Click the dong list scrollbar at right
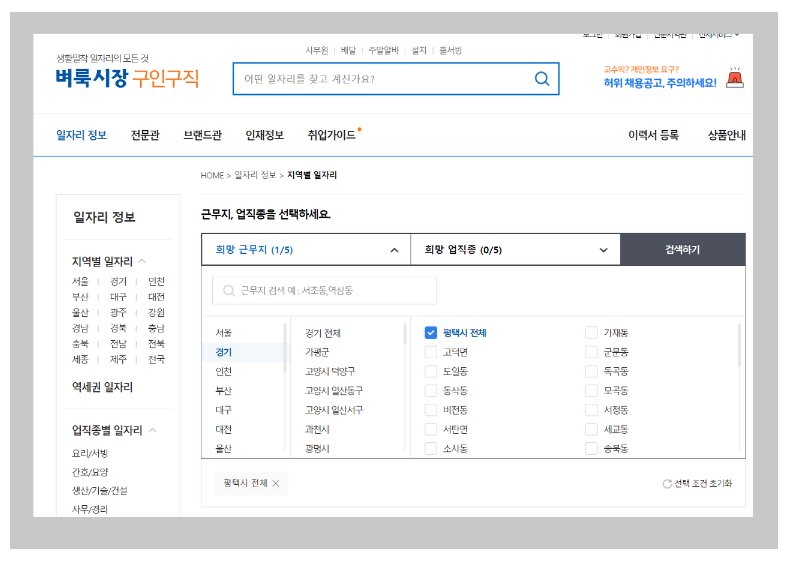Screen dimensions: 793x561 [739, 345]
